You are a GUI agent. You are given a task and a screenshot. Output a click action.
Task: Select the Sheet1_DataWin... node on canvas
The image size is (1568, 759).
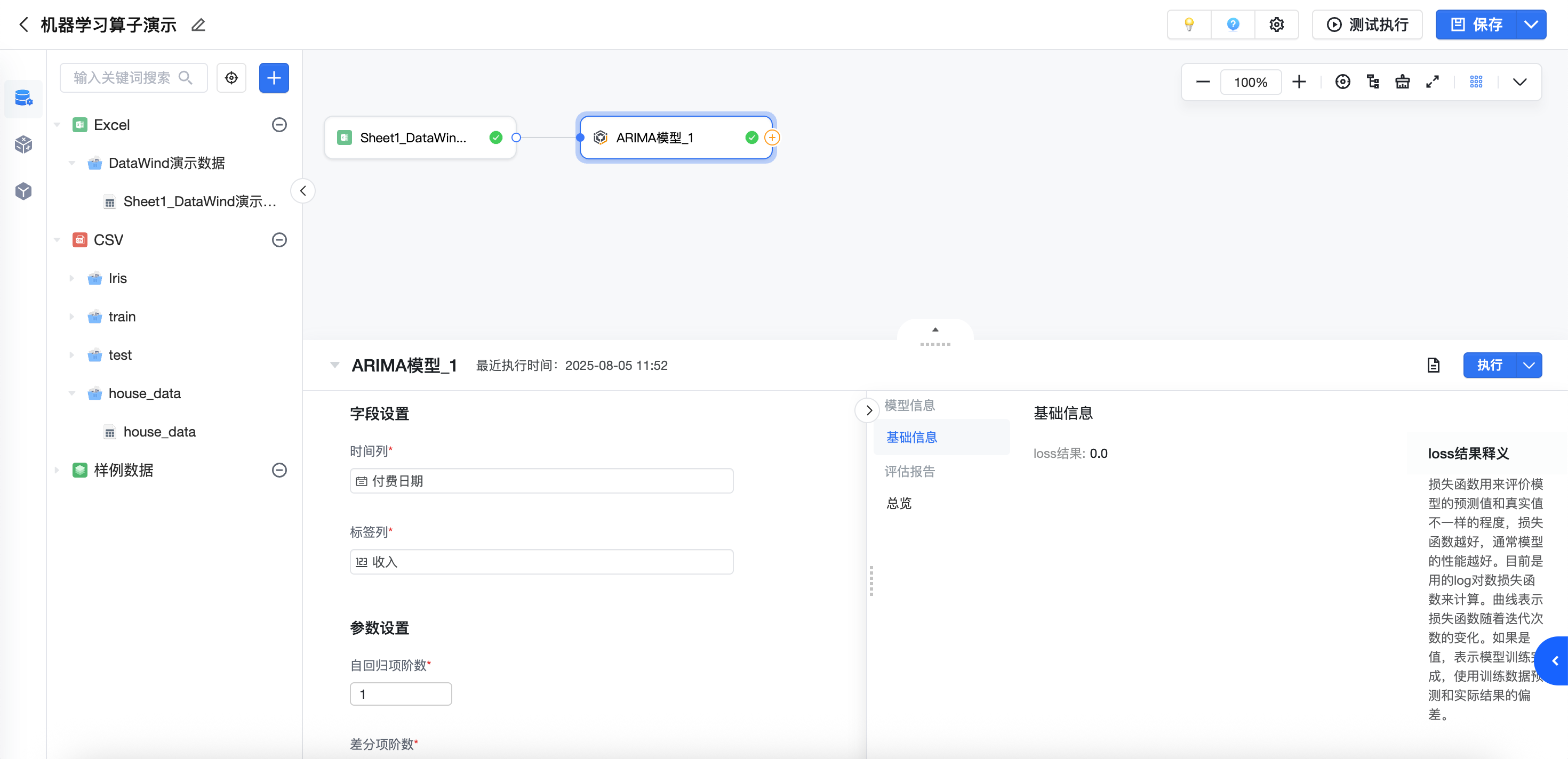coord(420,138)
